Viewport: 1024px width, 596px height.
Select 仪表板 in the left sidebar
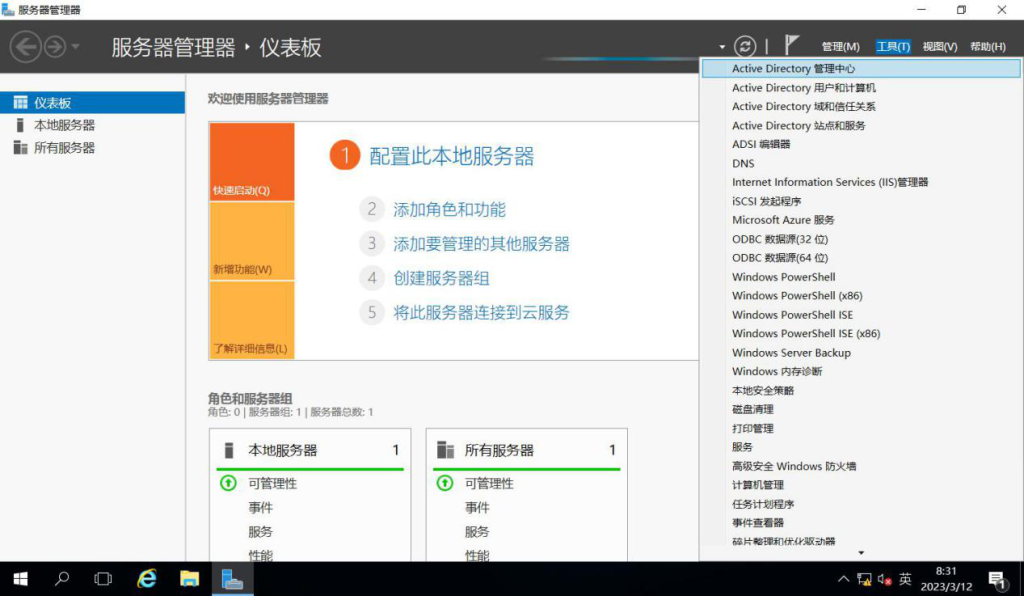coord(92,102)
